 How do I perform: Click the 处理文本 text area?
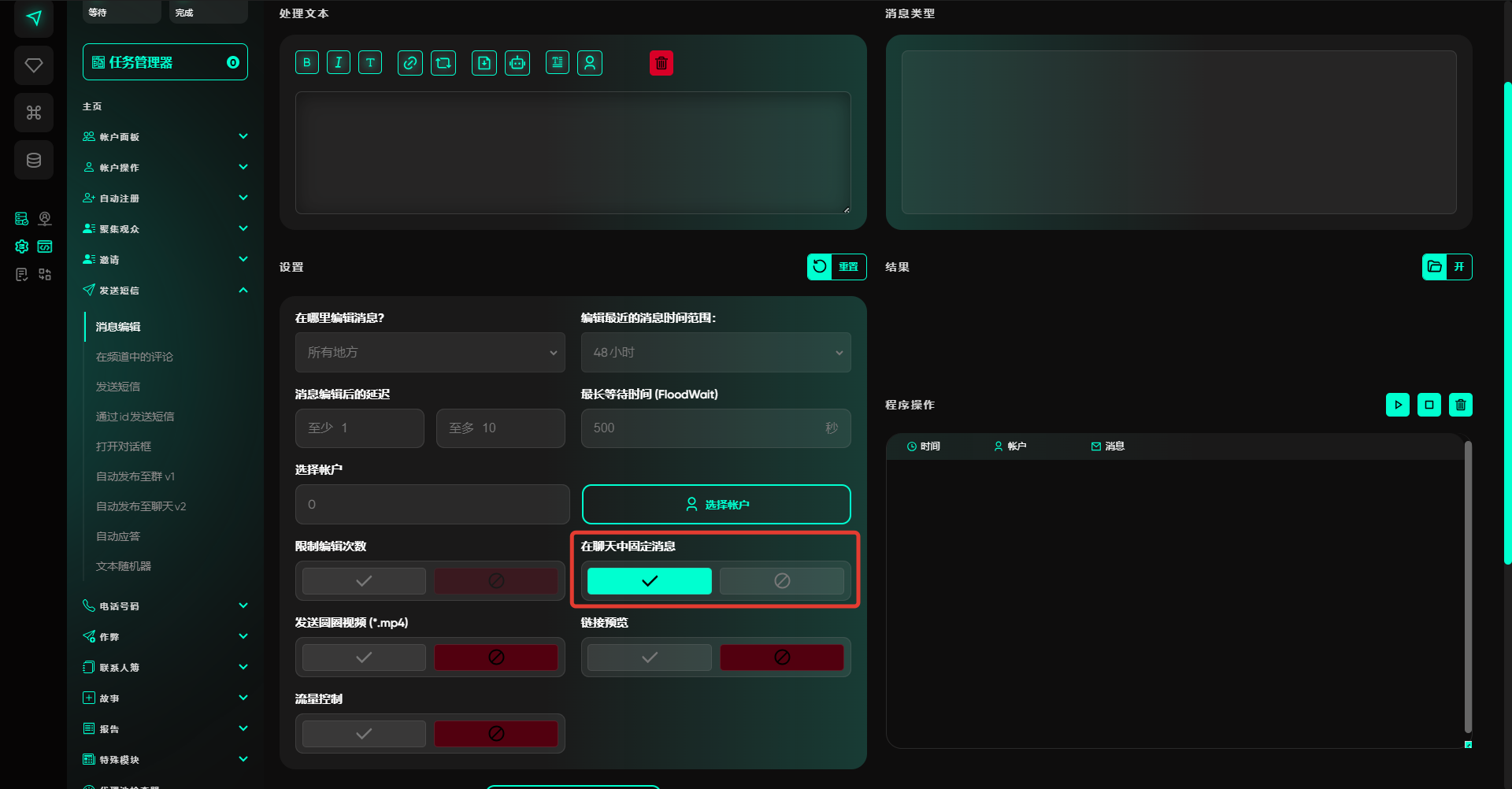(573, 153)
